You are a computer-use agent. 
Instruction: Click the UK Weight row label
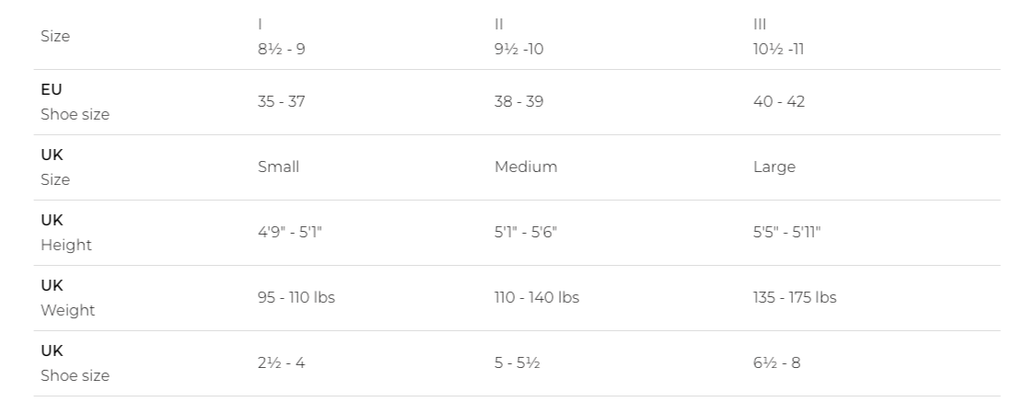67,298
